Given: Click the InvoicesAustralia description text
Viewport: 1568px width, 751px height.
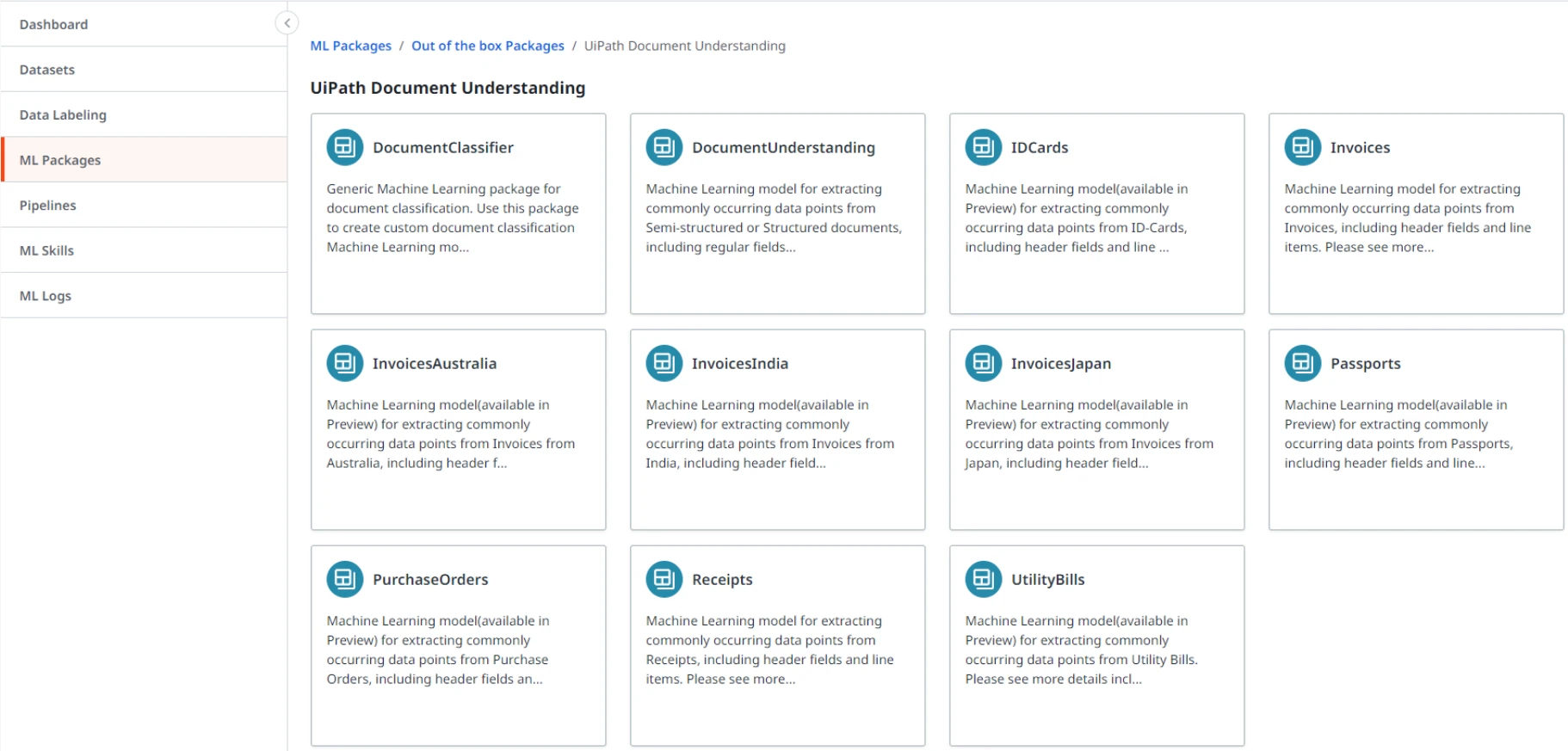Looking at the screenshot, I should coord(451,434).
